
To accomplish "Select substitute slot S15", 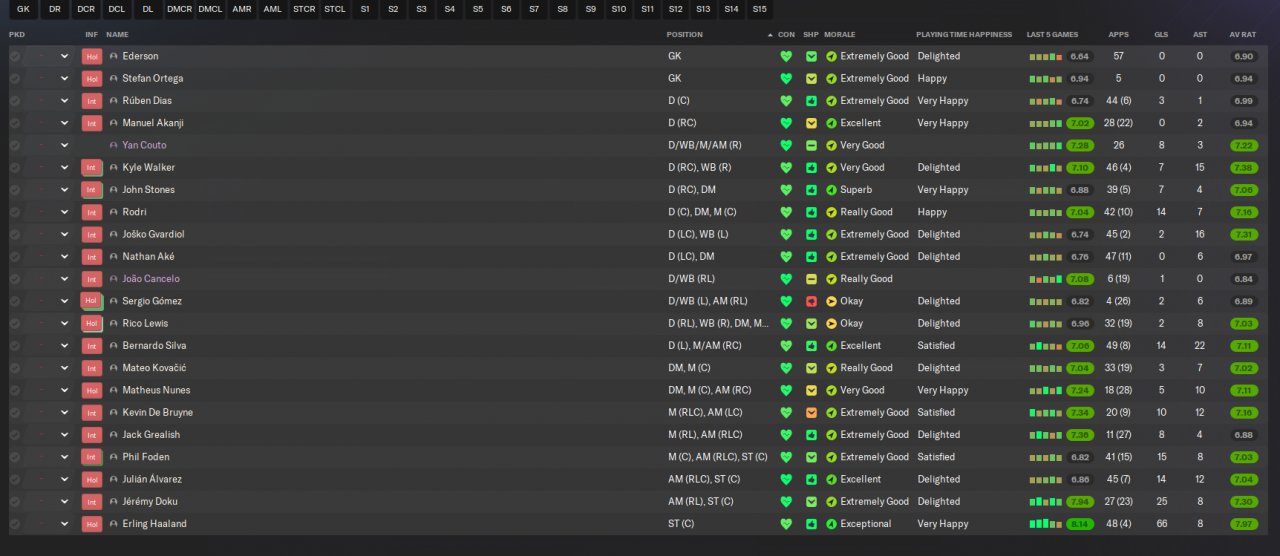I will pyautogui.click(x=759, y=9).
